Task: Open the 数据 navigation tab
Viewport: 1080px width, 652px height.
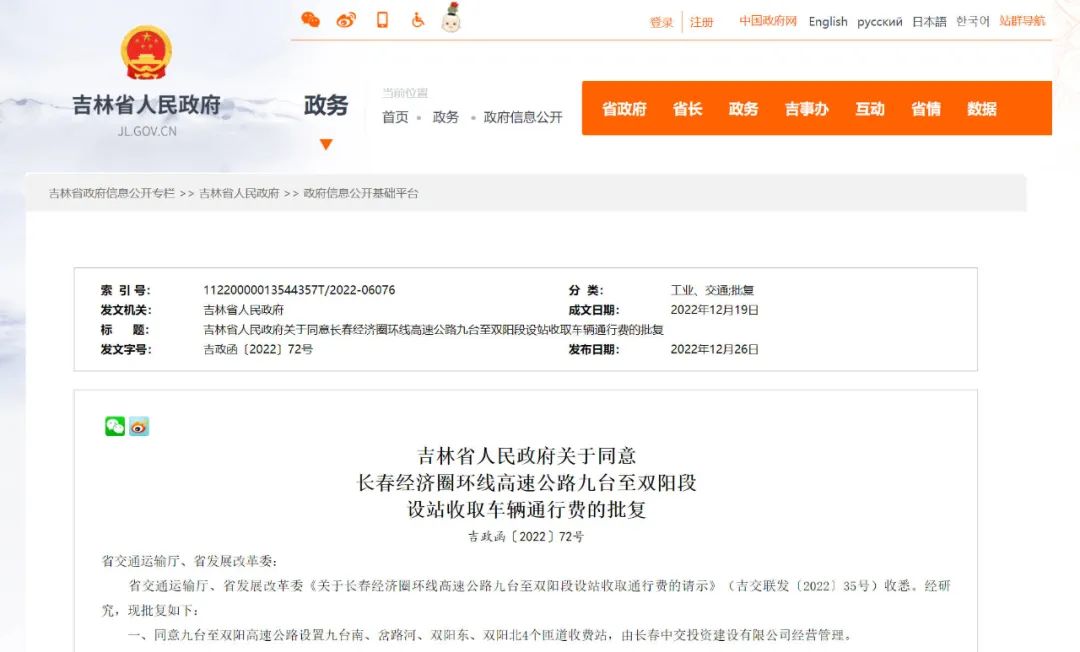Action: click(981, 109)
